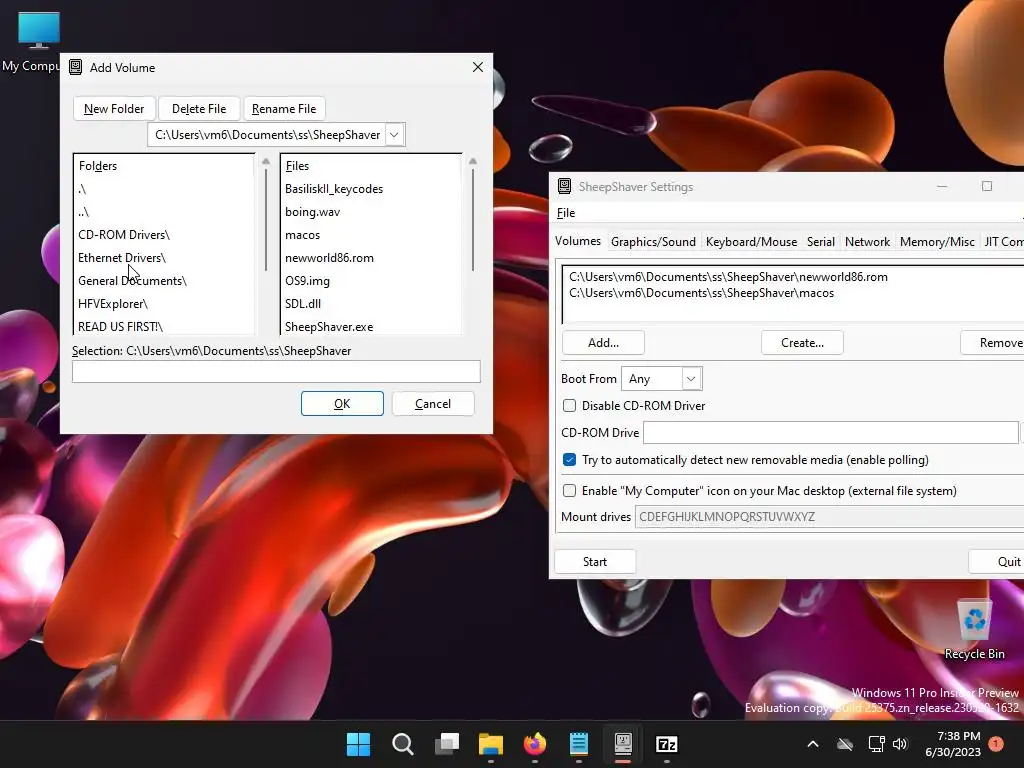Open 7-Zip taskbar icon
The height and width of the screenshot is (768, 1024).
[667, 744]
